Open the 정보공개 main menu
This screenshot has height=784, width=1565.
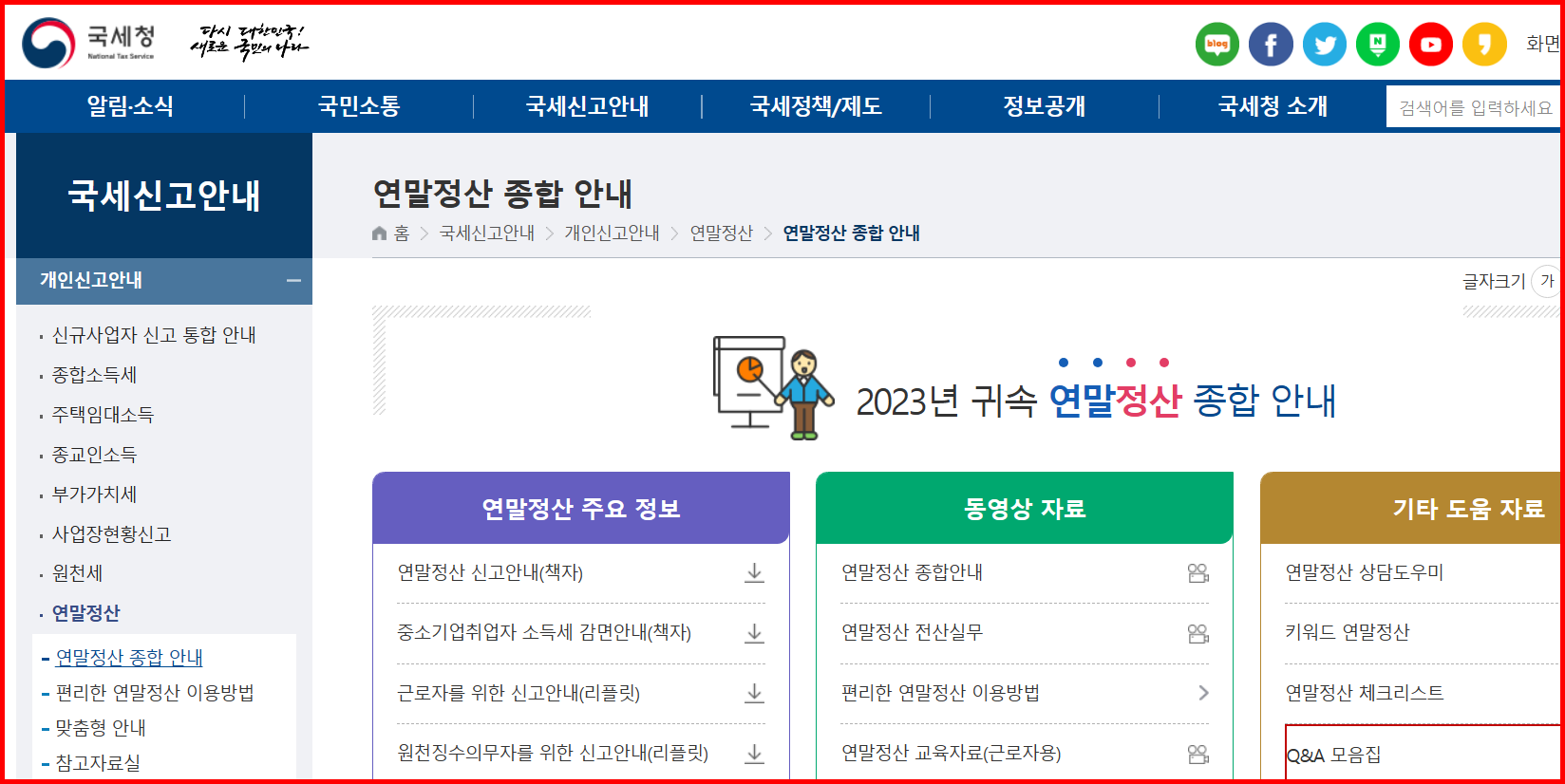pyautogui.click(x=1045, y=105)
